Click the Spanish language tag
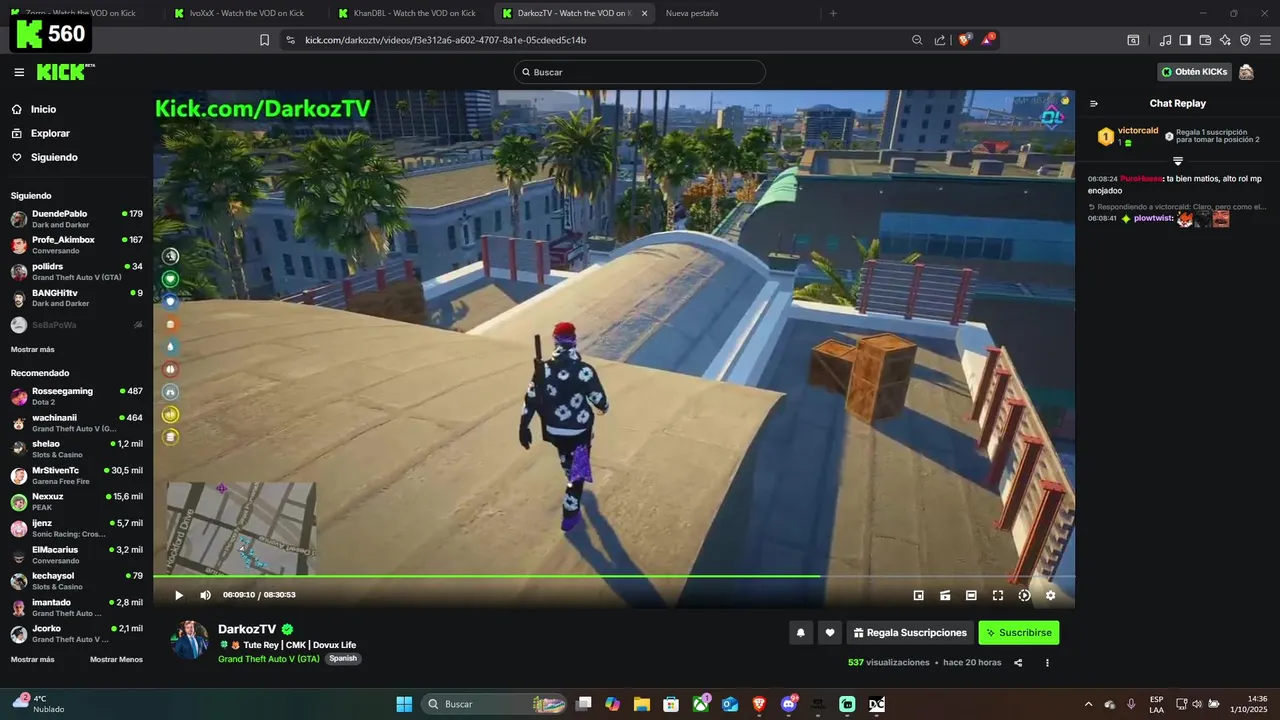 (x=343, y=659)
